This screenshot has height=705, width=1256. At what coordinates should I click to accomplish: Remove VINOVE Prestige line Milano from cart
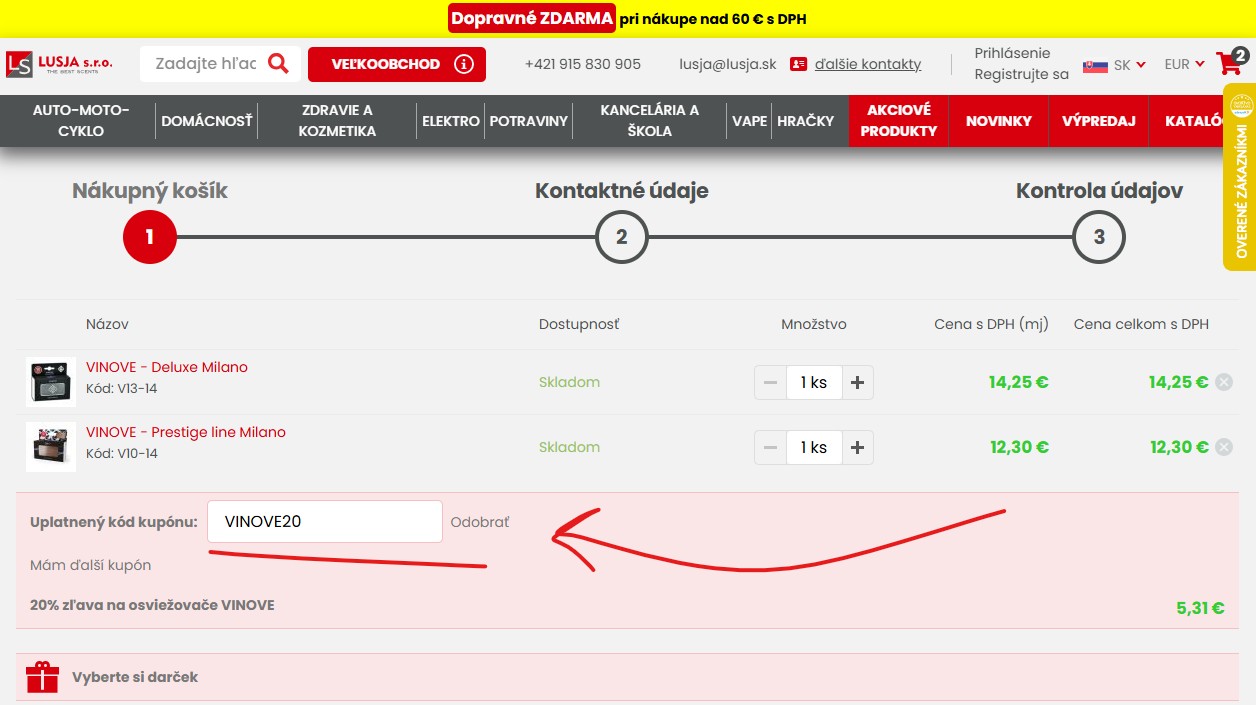(x=1223, y=447)
